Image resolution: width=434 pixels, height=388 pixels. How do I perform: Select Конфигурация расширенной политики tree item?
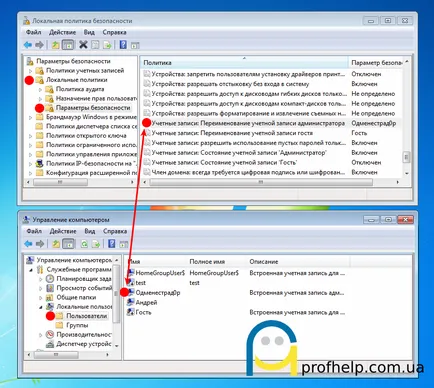tap(91, 173)
